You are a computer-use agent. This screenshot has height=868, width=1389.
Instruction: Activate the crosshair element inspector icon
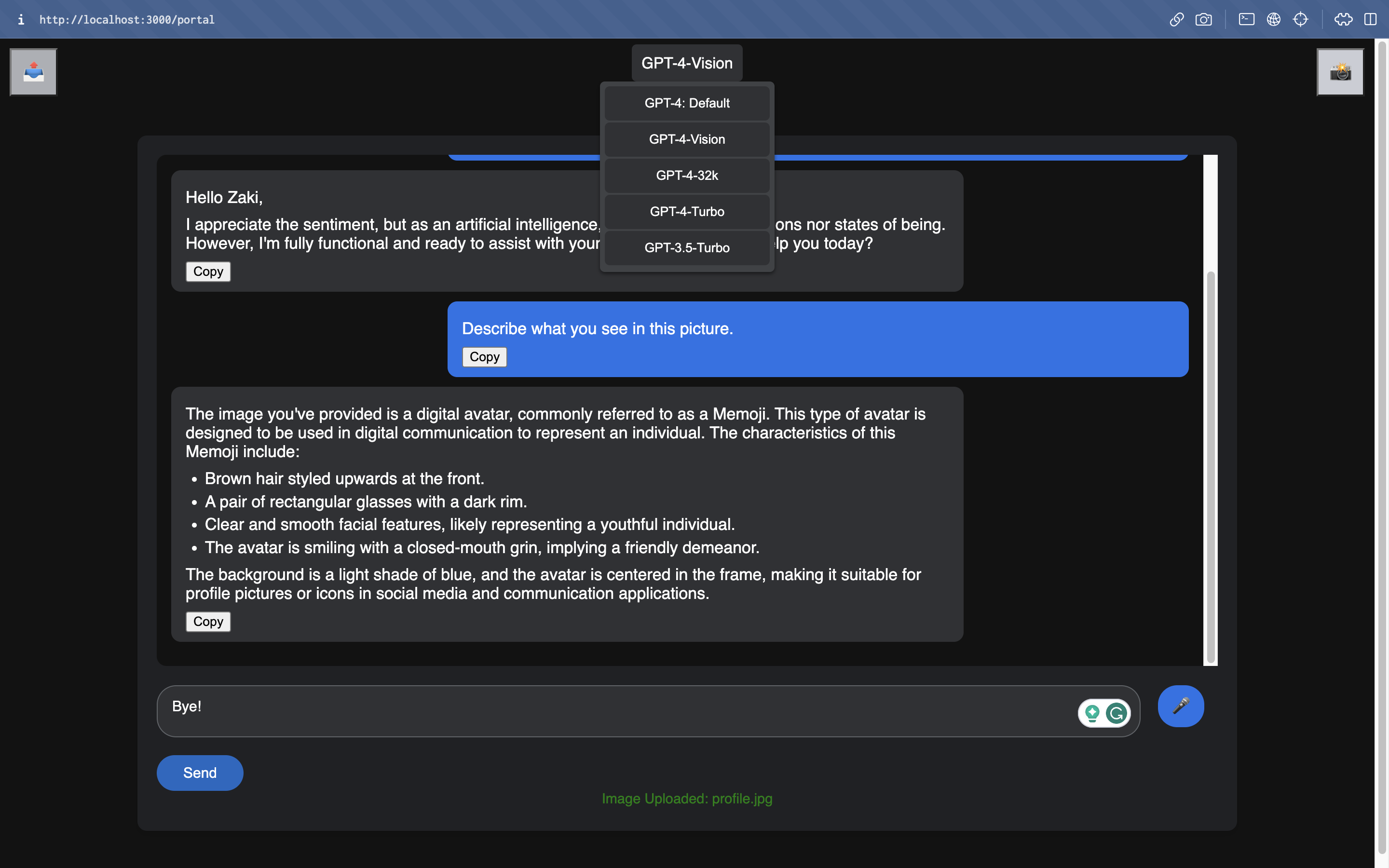pyautogui.click(x=1300, y=19)
